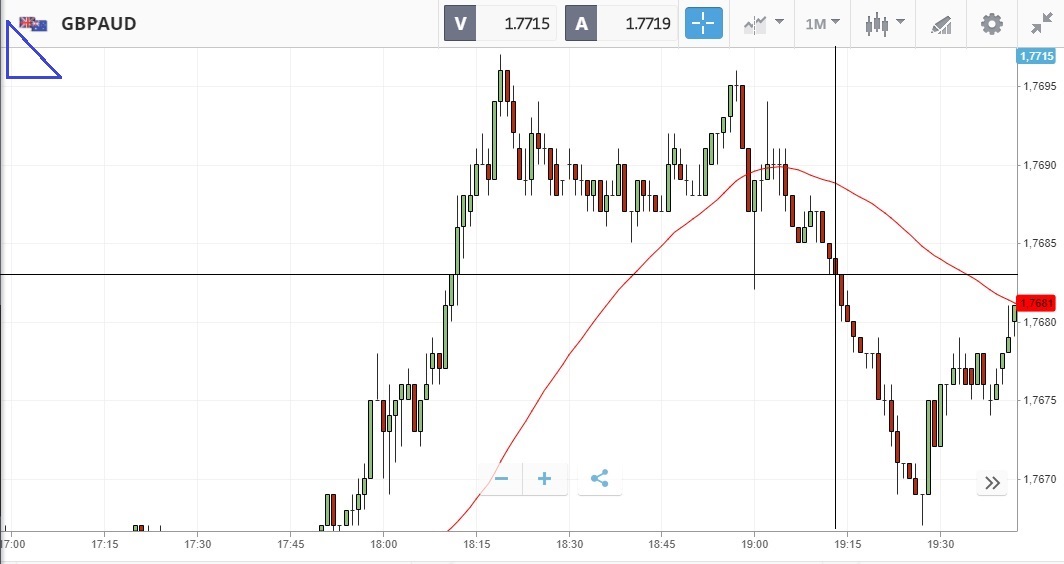The height and width of the screenshot is (564, 1064).
Task: Open chart settings gear icon
Action: click(x=991, y=23)
